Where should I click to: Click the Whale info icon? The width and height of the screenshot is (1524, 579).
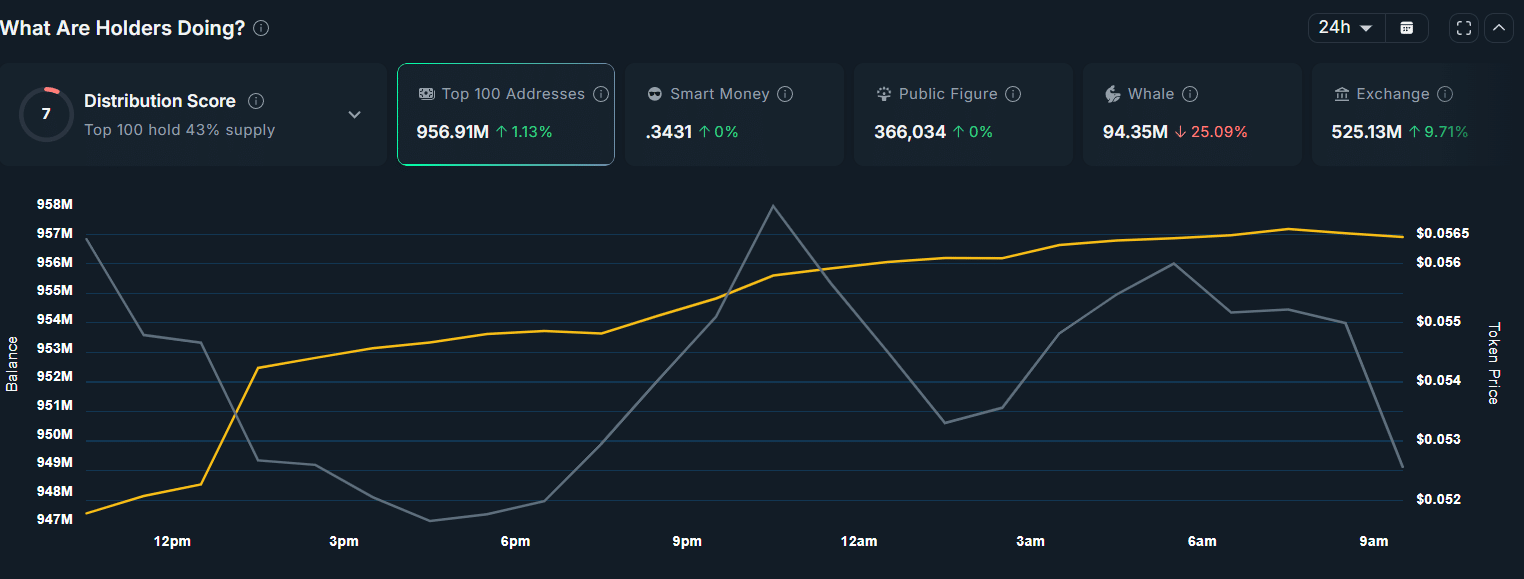point(1190,94)
